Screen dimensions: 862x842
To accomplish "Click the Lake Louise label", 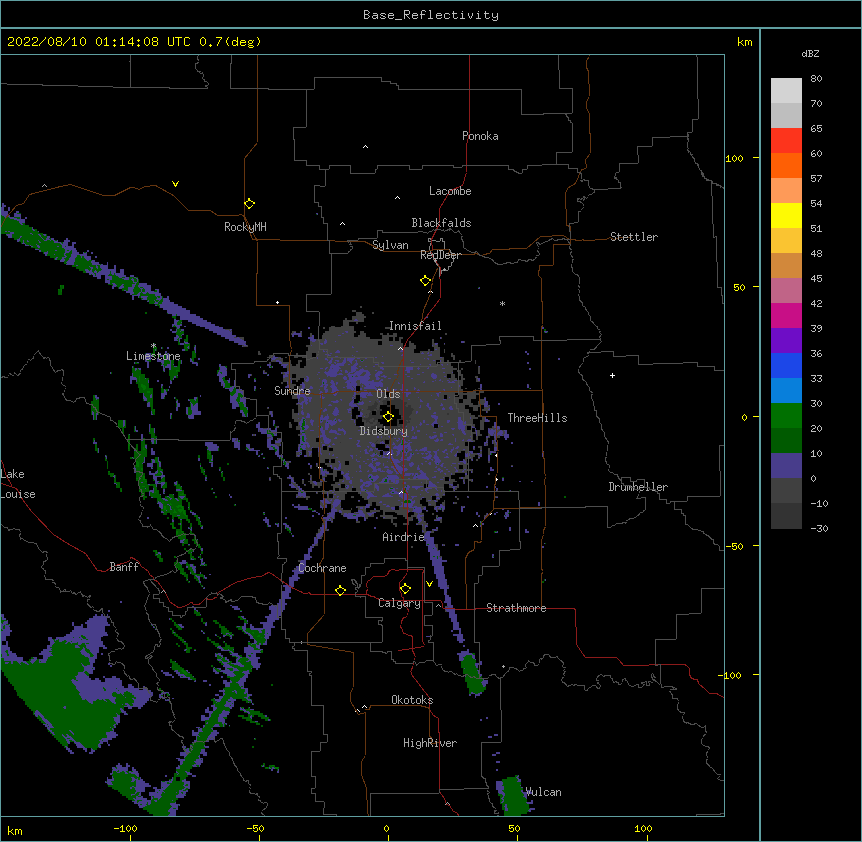I will (18, 484).
